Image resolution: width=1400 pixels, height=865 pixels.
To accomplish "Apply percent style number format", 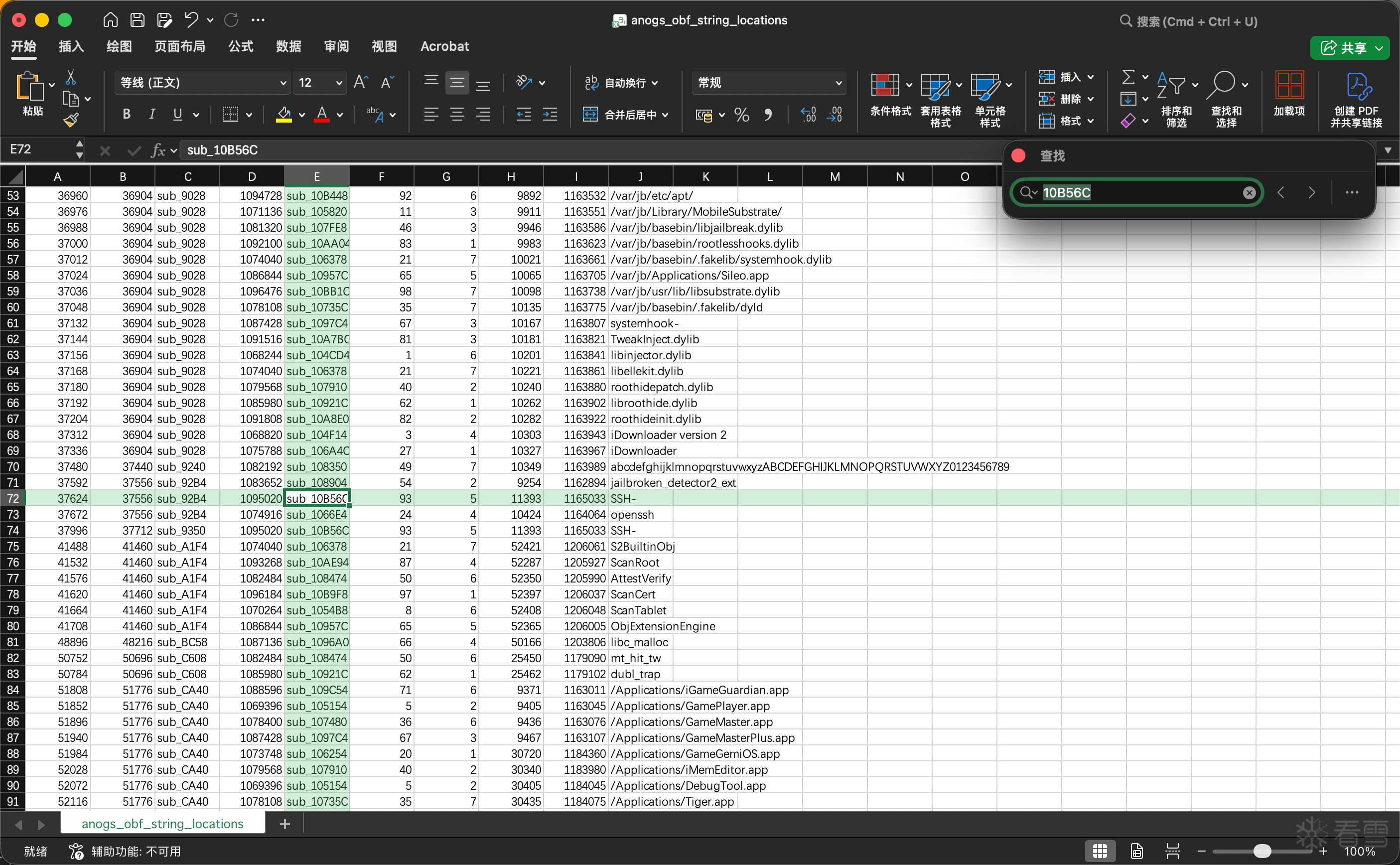I will click(x=742, y=115).
